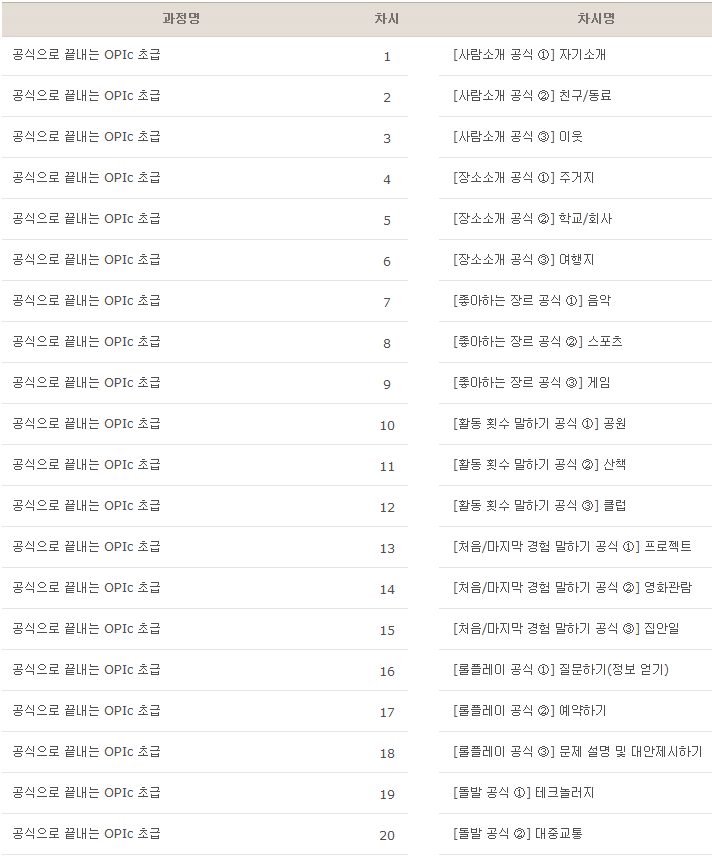Click the 과정명 column header
712x860 pixels.
(x=180, y=19)
